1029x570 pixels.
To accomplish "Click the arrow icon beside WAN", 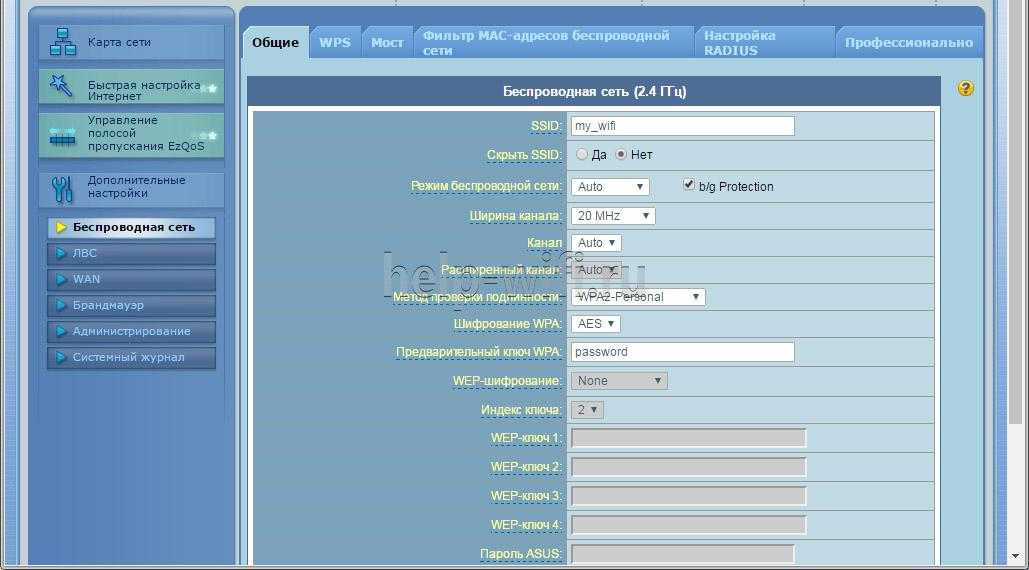I will [61, 280].
